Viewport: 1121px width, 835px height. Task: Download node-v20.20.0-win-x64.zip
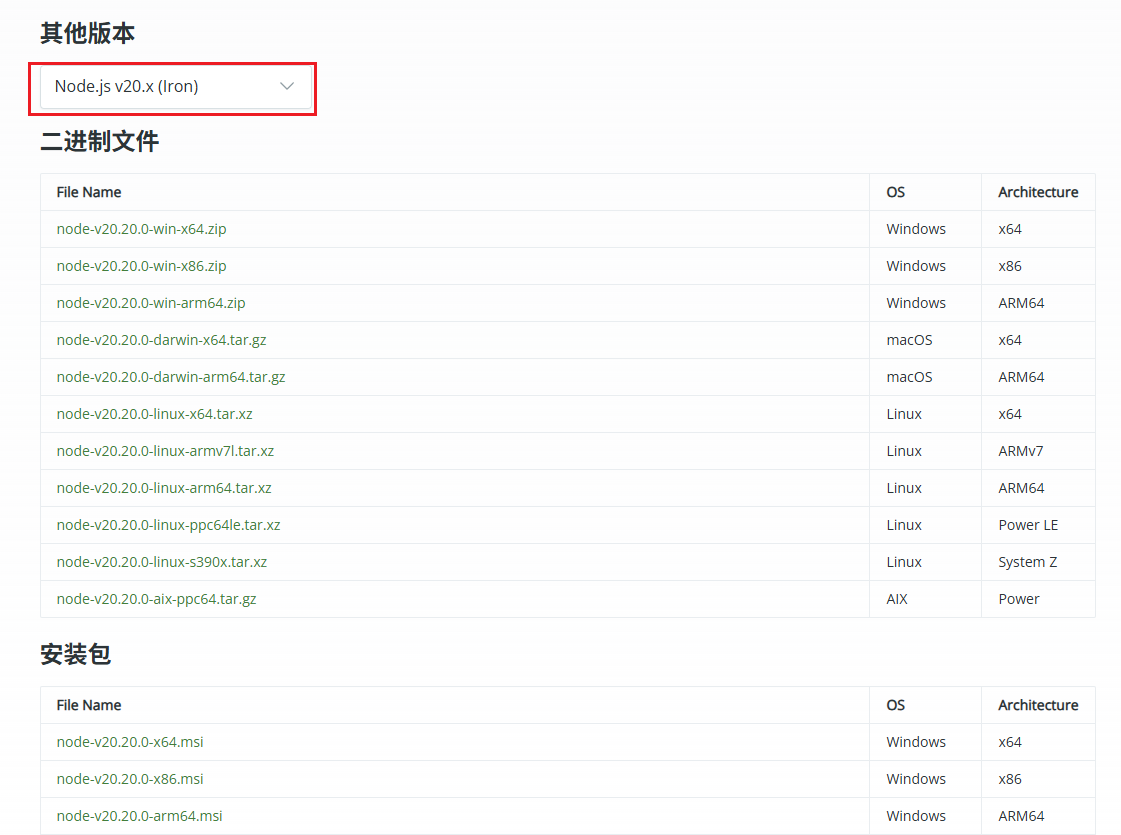(x=141, y=229)
